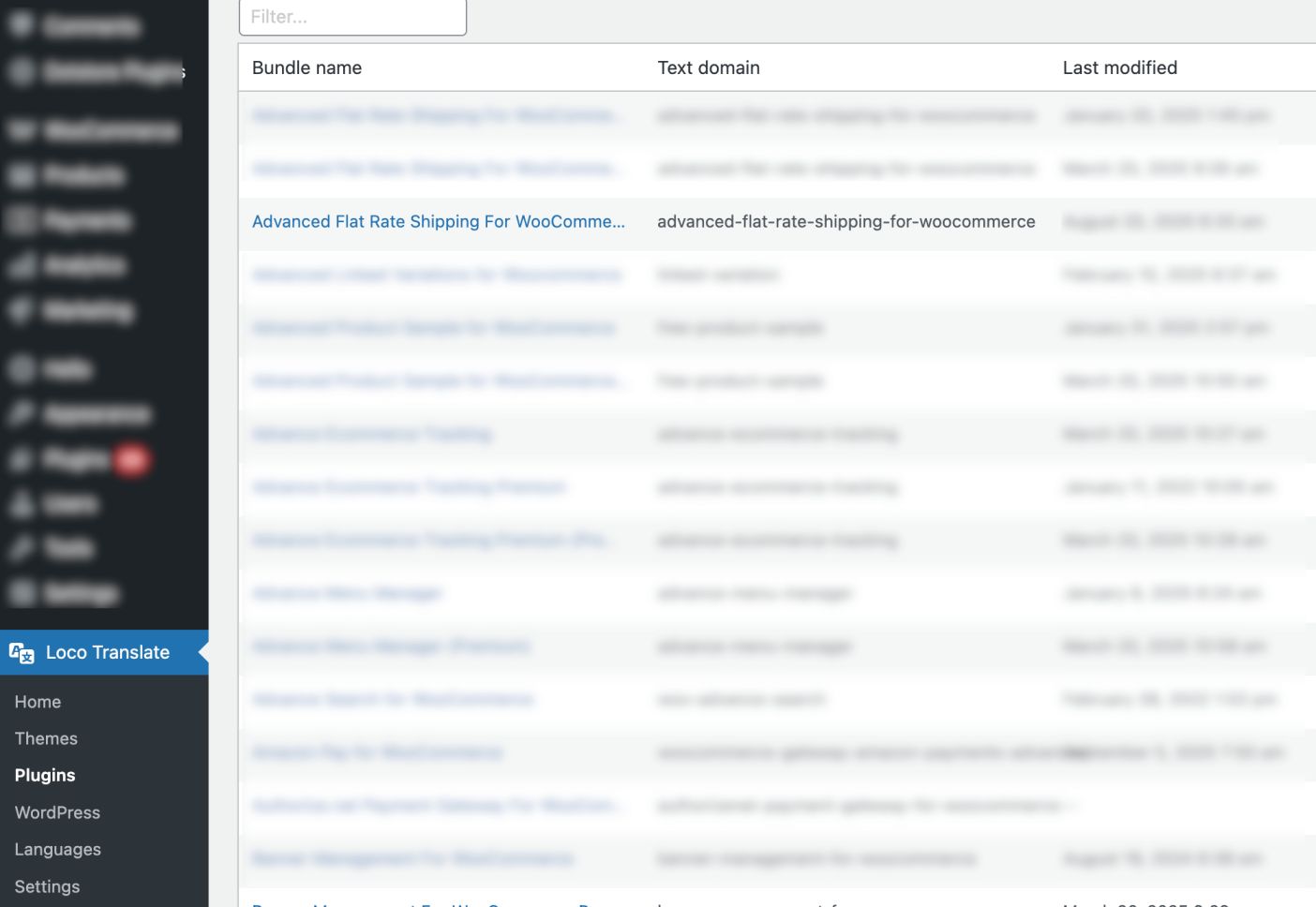Focus the Filter text field
The width and height of the screenshot is (1316, 907).
tap(352, 17)
